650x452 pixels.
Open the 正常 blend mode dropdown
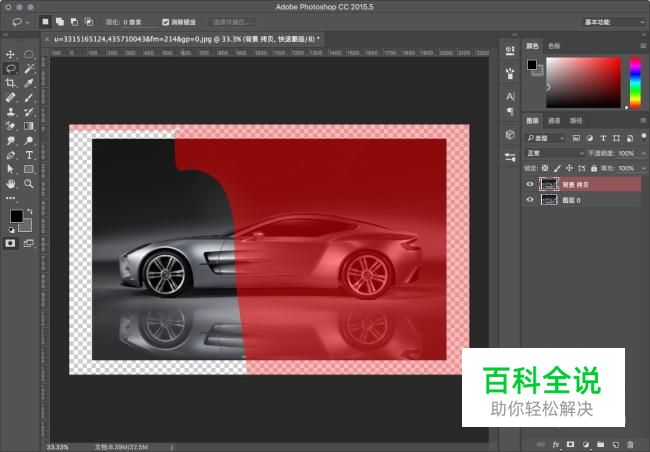coord(551,153)
